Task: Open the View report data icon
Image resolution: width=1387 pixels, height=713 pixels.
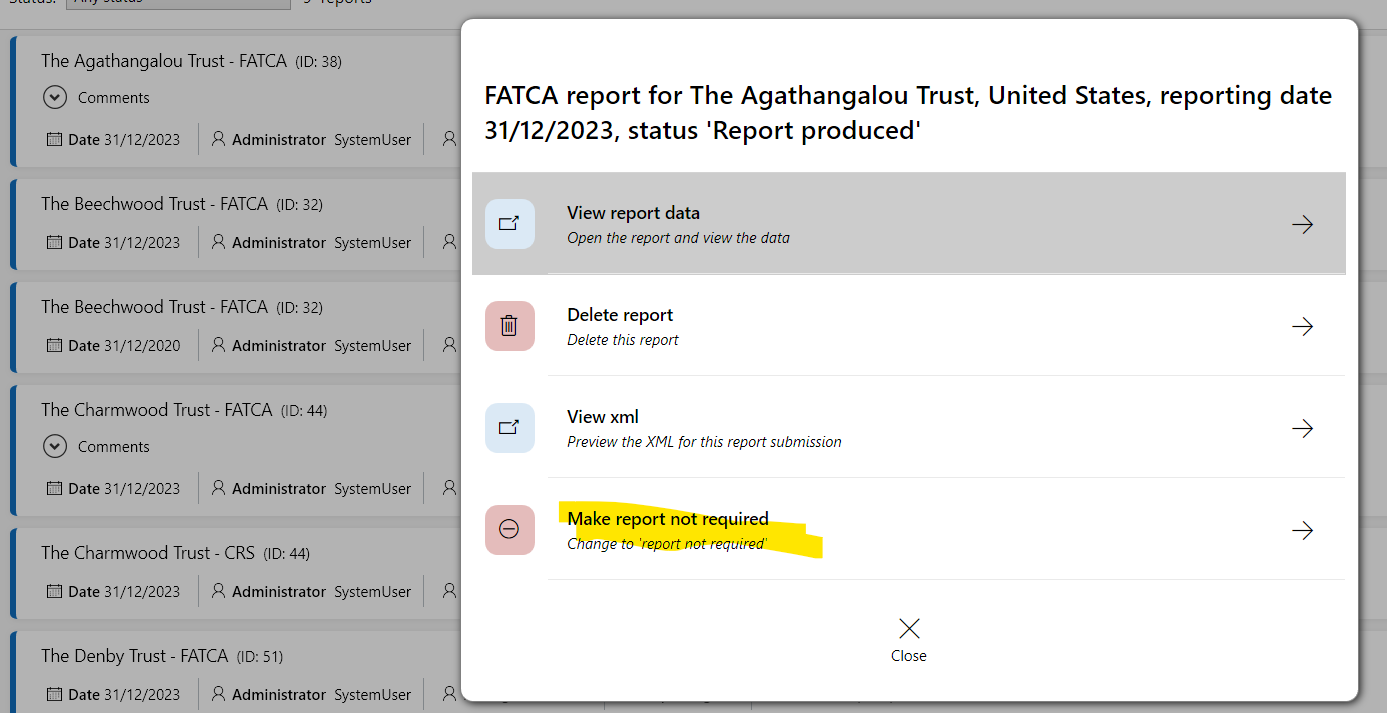Action: (510, 224)
